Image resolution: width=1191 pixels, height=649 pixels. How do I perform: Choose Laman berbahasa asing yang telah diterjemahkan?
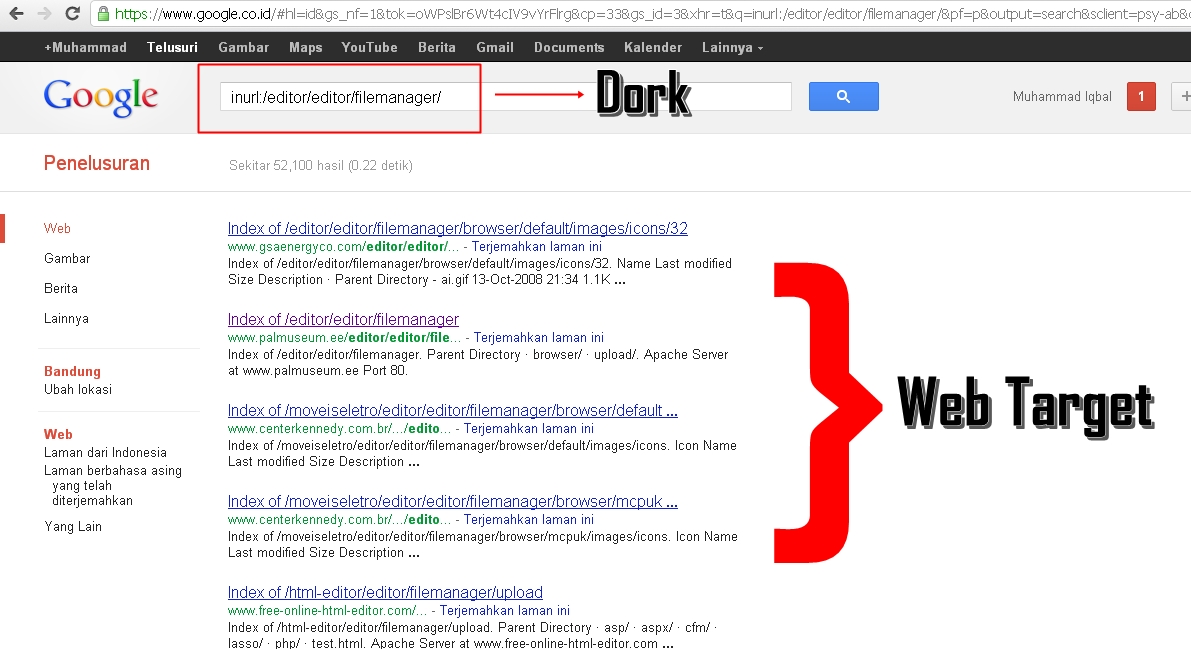112,486
